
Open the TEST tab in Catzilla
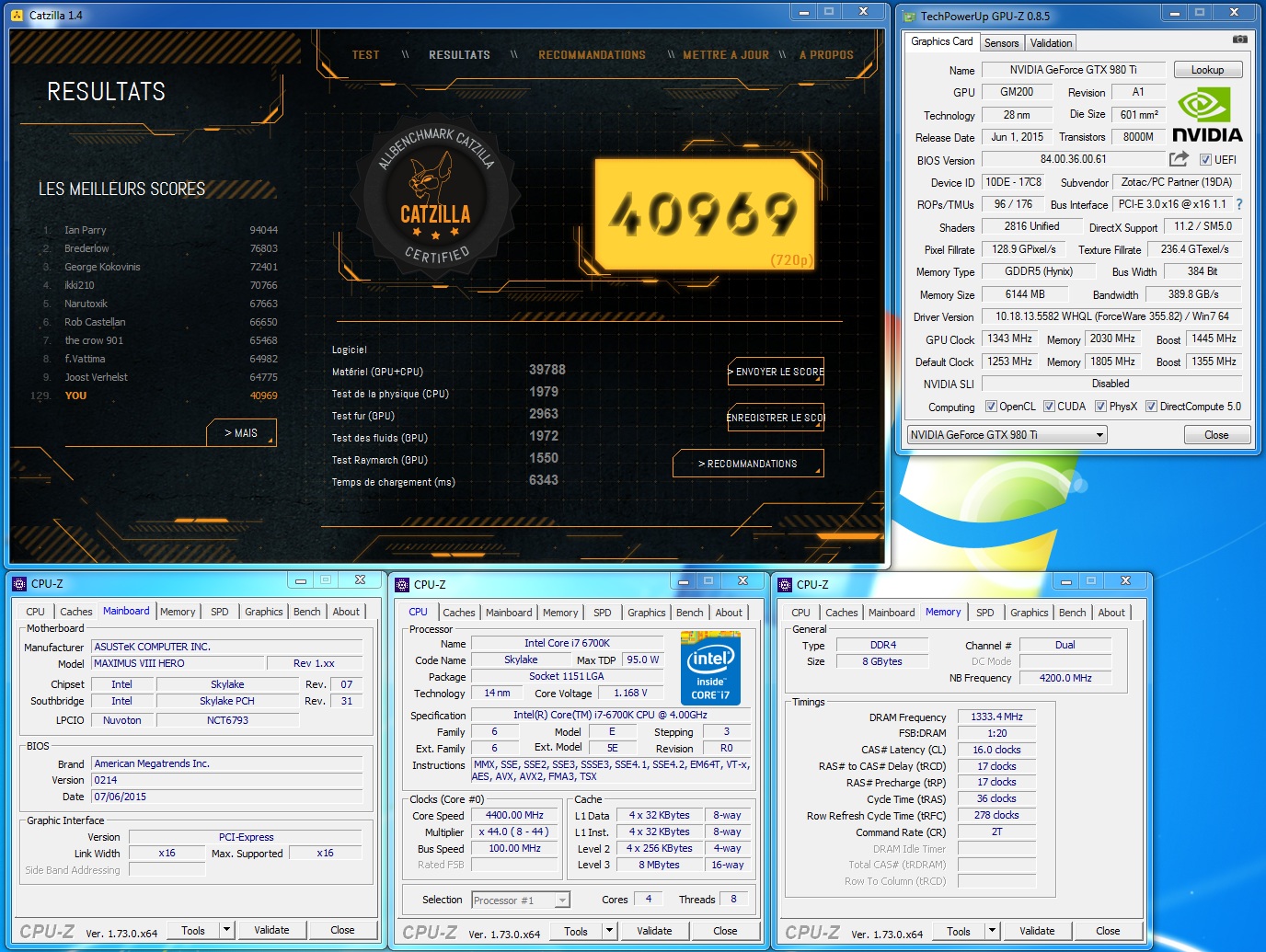(365, 55)
